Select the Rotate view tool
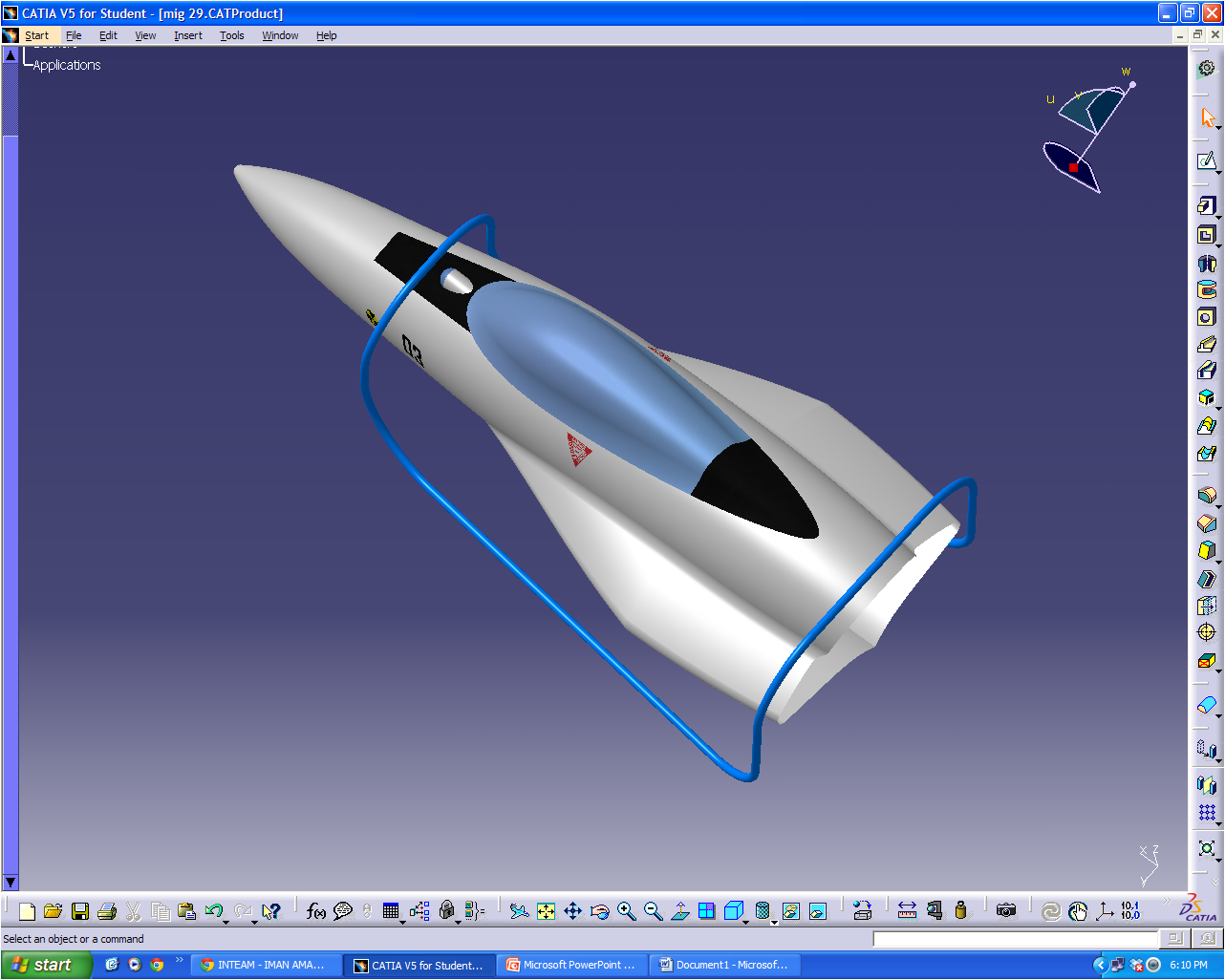 tap(599, 911)
